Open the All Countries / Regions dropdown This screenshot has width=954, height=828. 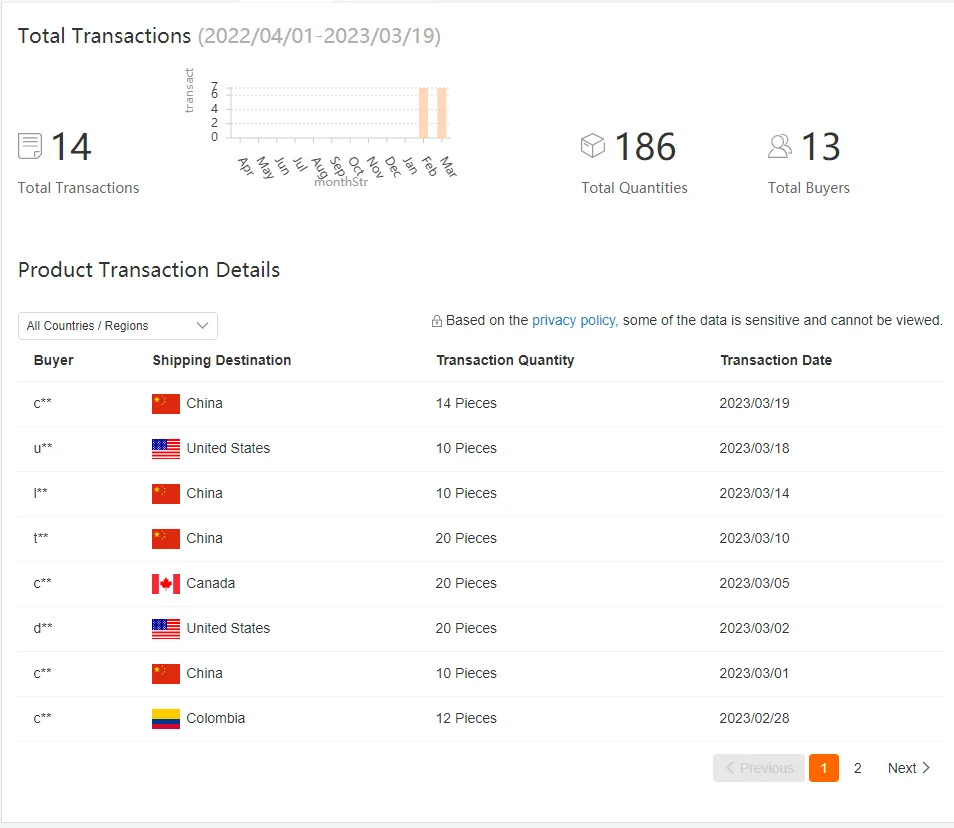click(118, 325)
